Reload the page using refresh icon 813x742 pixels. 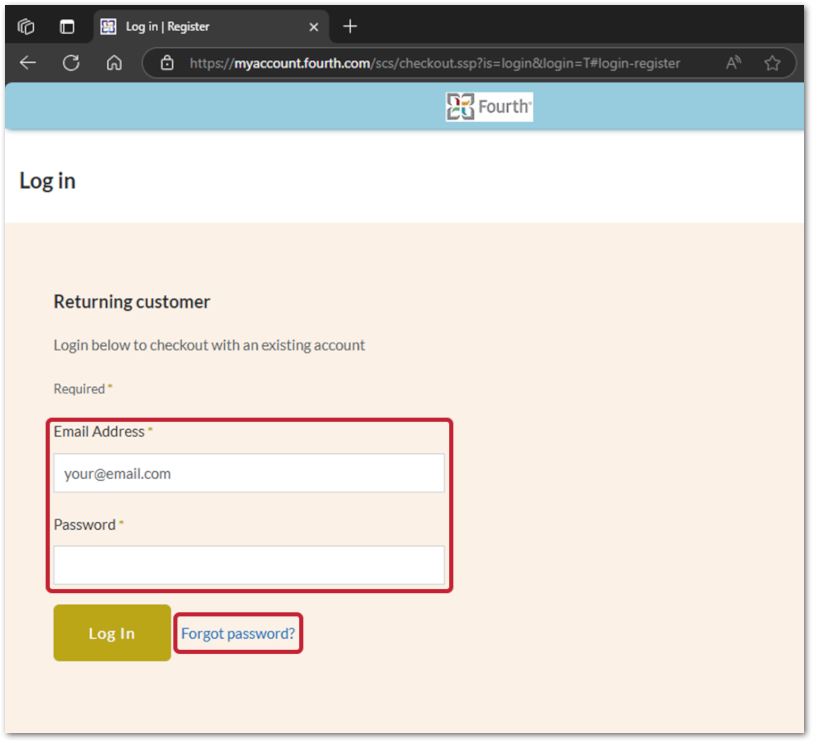[70, 62]
